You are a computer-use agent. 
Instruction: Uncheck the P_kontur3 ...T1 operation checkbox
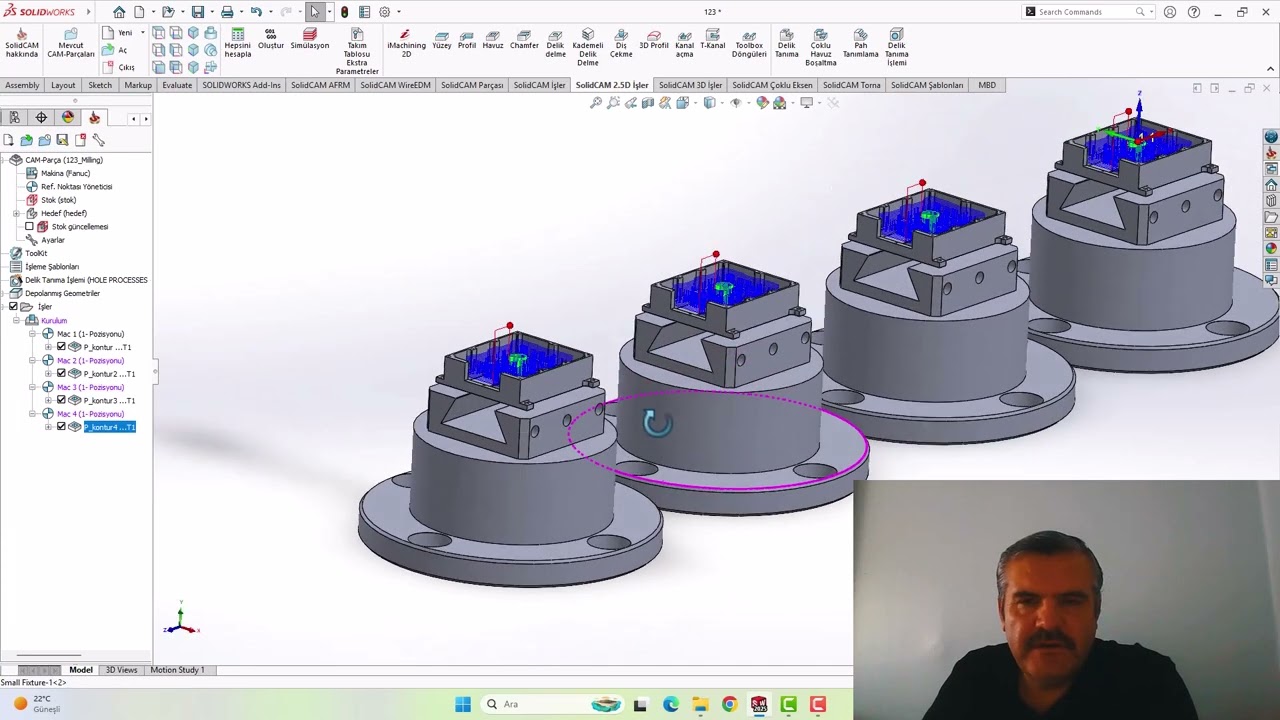pos(61,400)
